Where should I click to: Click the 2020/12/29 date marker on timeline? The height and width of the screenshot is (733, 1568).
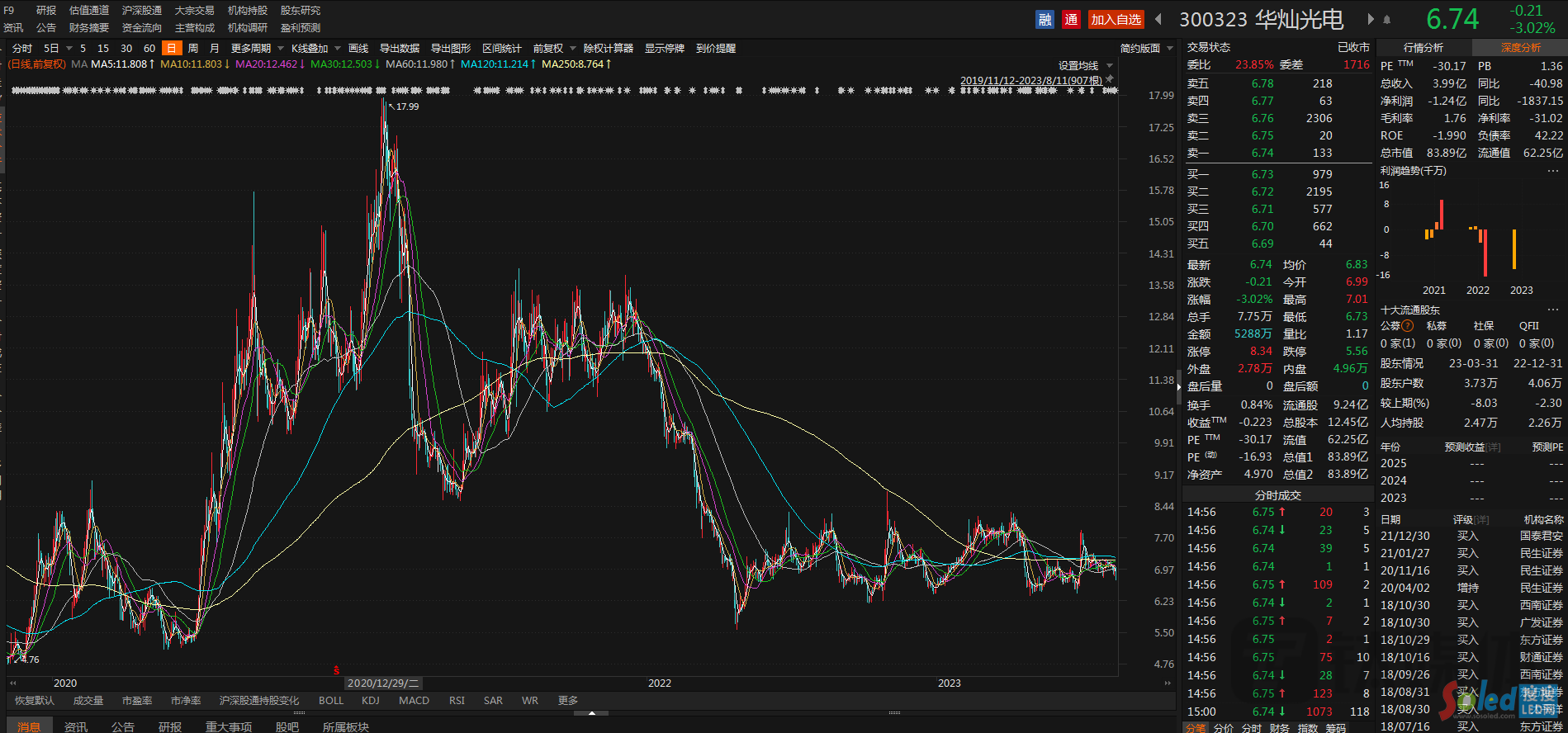(x=383, y=683)
